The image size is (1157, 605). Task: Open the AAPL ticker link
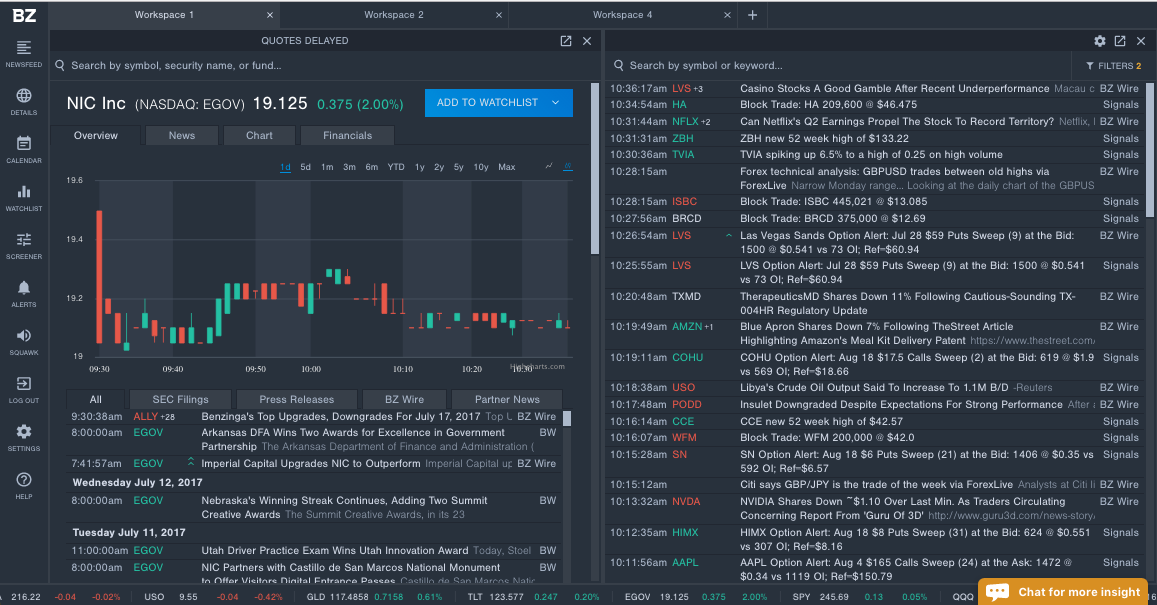[685, 562]
